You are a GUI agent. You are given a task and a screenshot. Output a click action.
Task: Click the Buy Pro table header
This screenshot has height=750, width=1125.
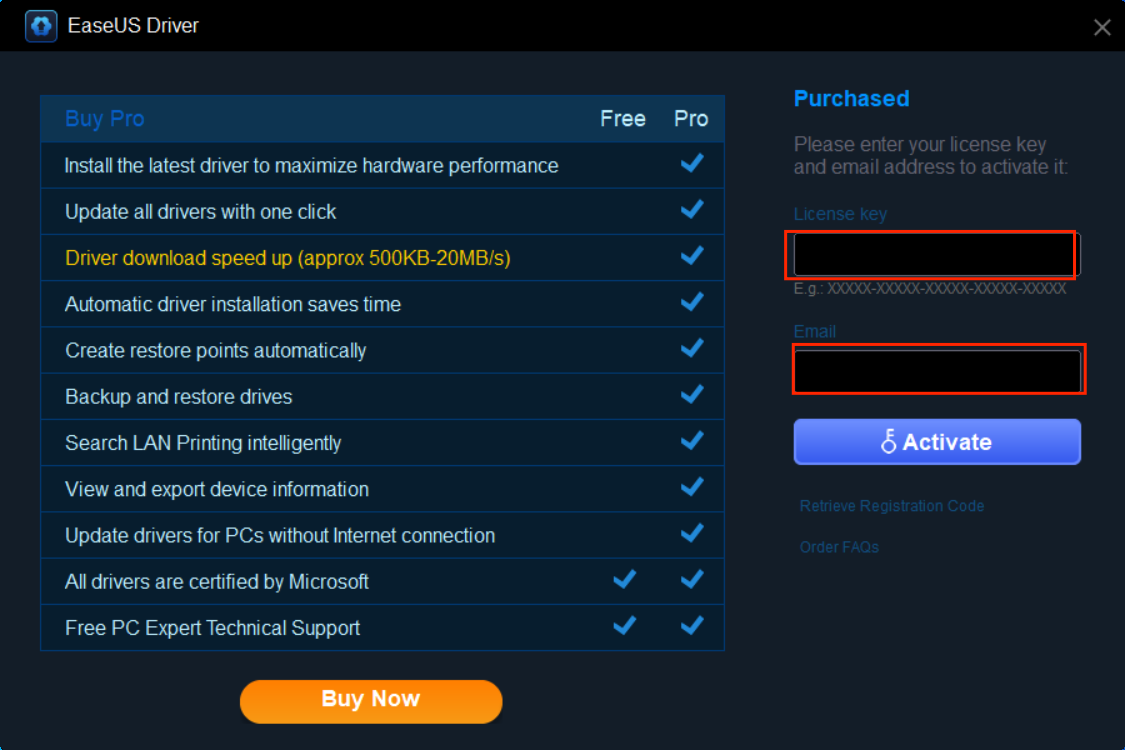[105, 118]
